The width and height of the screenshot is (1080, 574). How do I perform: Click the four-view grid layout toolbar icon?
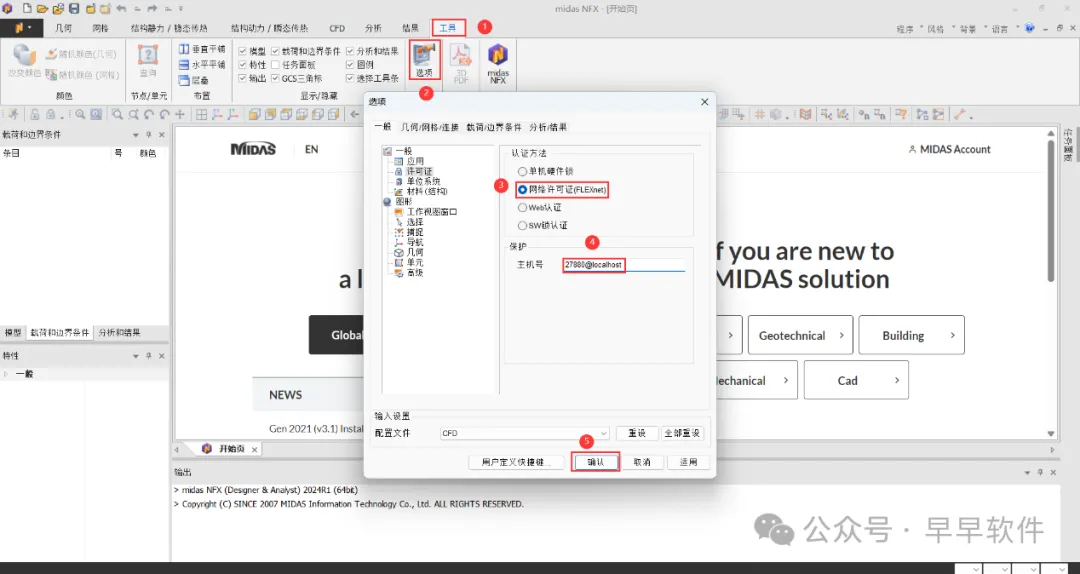click(202, 114)
